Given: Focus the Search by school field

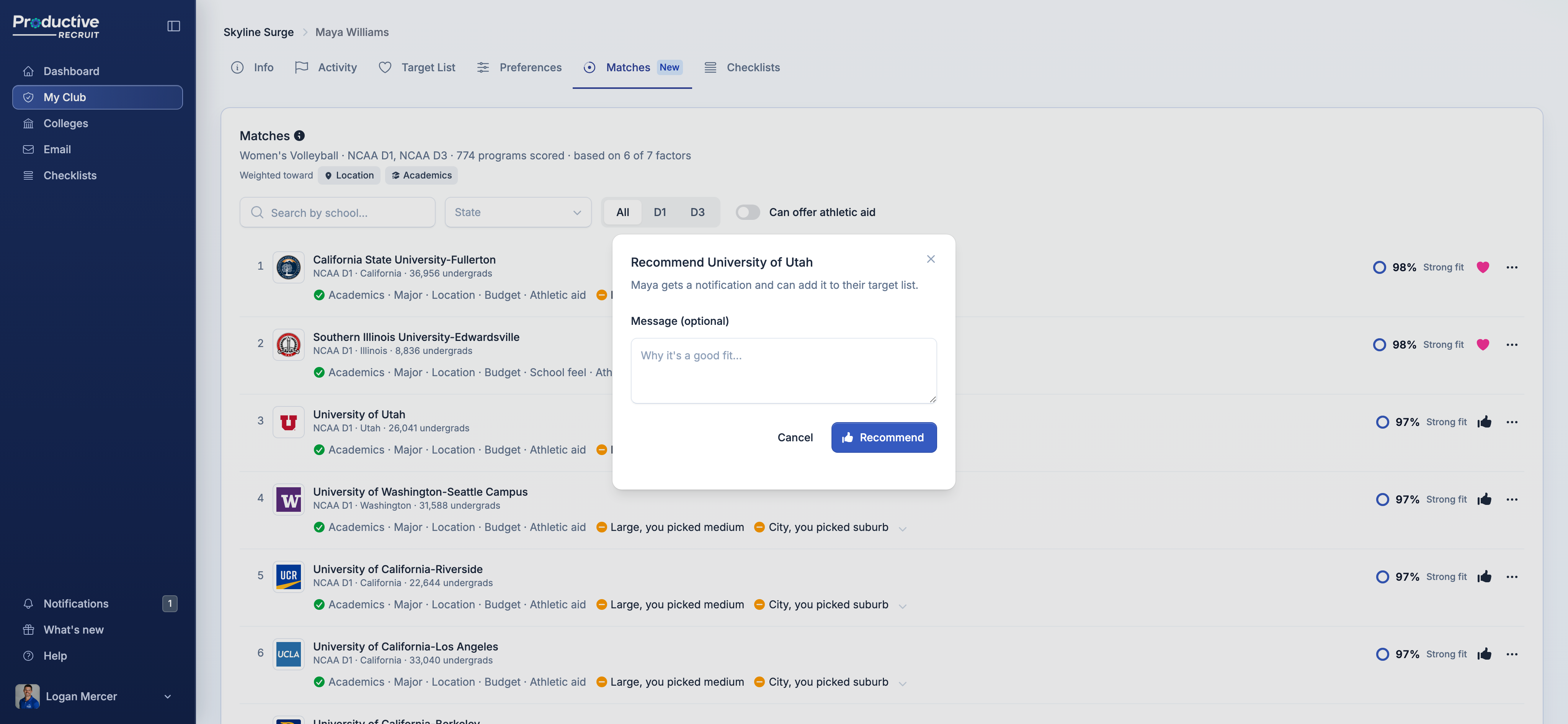Looking at the screenshot, I should tap(337, 213).
